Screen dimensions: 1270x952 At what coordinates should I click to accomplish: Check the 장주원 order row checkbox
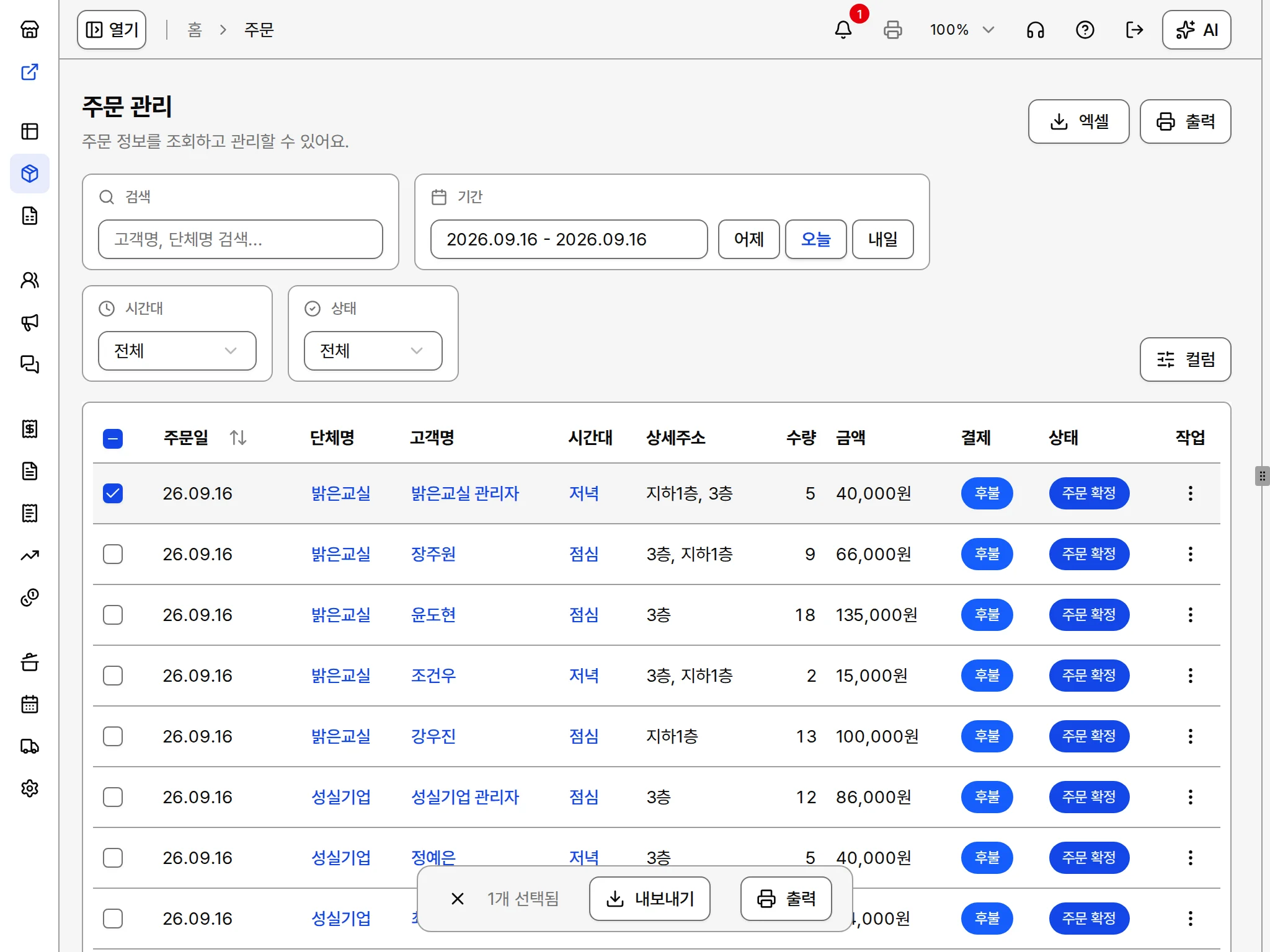(113, 554)
